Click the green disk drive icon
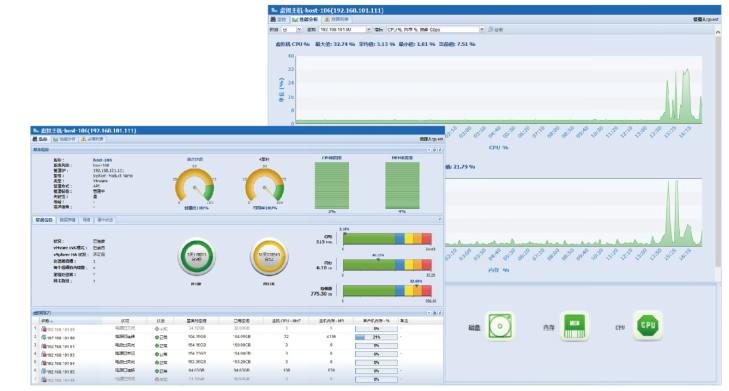This screenshot has height=391, width=729. [500, 325]
